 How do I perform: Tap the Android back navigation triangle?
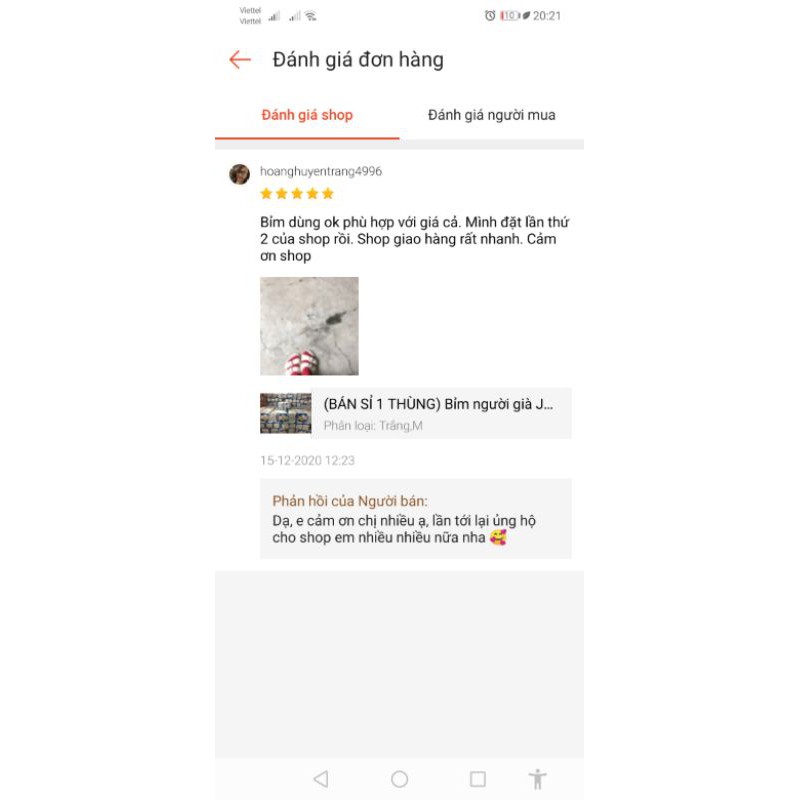(x=321, y=779)
